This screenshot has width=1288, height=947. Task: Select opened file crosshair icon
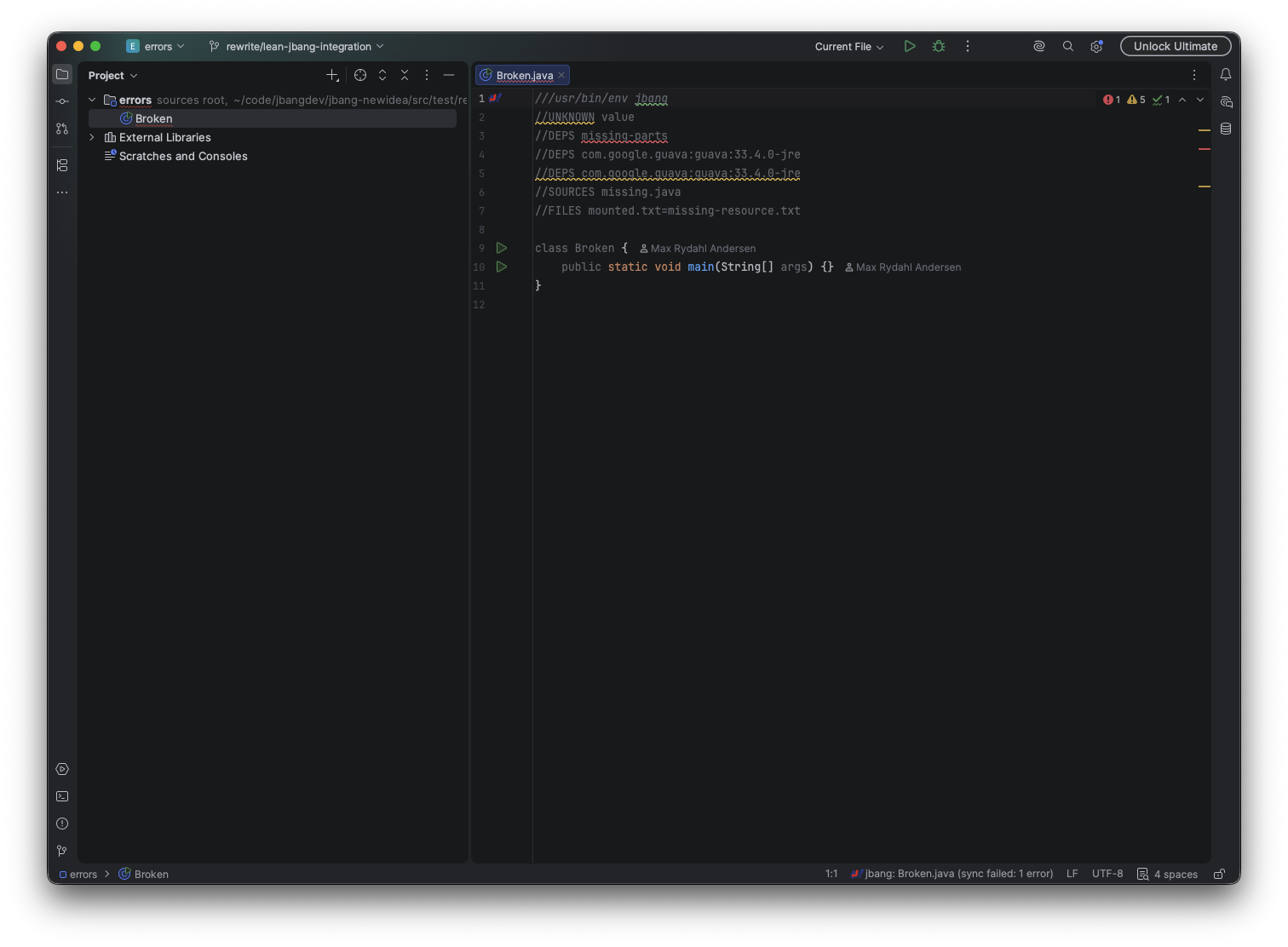pos(360,75)
